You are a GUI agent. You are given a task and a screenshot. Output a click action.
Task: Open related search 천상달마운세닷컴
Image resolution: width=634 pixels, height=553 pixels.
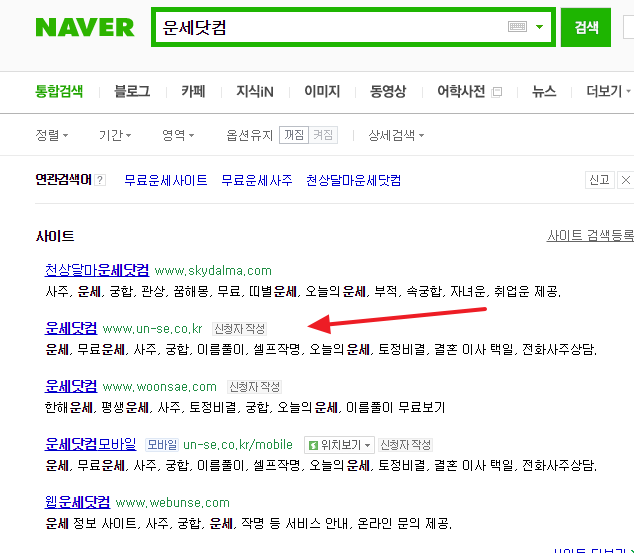tap(353, 180)
